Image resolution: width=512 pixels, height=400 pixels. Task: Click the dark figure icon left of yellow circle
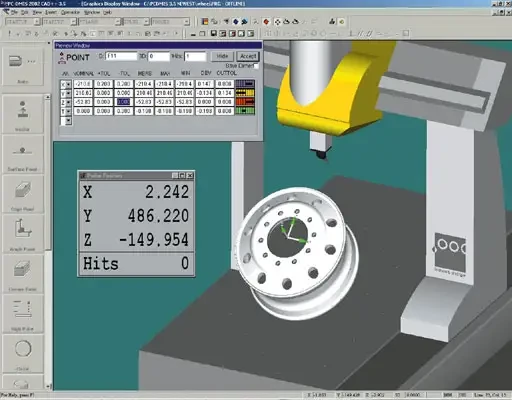pos(332,22)
